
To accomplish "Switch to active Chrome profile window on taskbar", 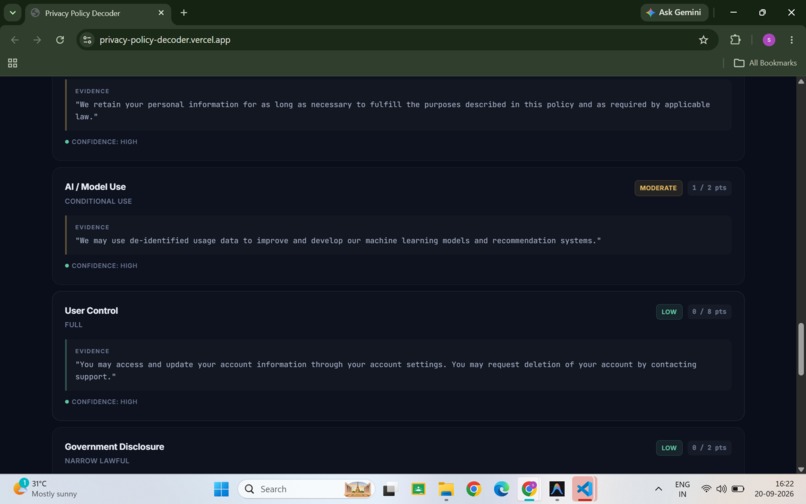I will pos(529,489).
